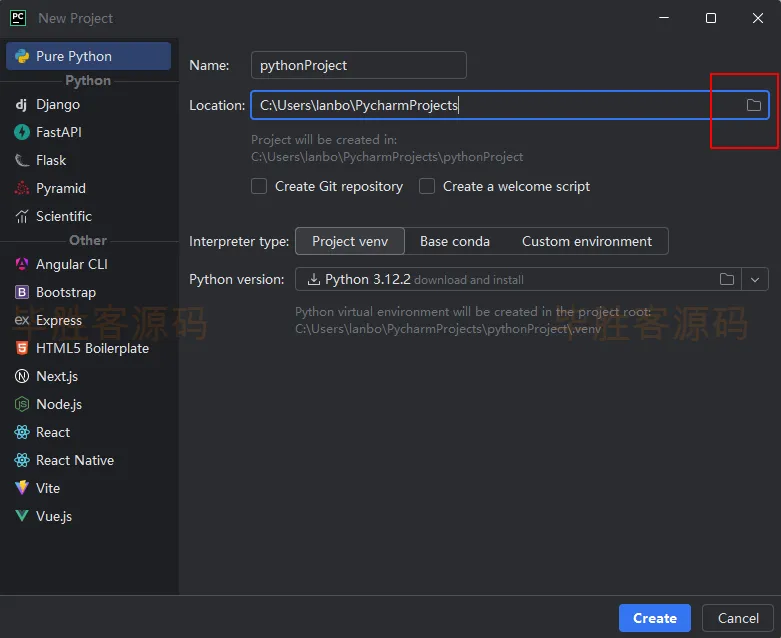Tick Create a welcome script checkbox
Viewport: 781px width, 638px height.
click(427, 186)
